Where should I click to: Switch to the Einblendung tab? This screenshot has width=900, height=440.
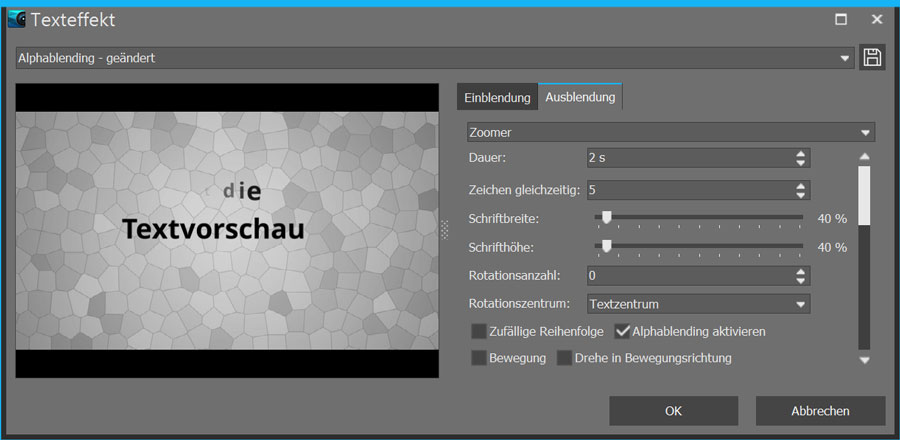point(497,97)
